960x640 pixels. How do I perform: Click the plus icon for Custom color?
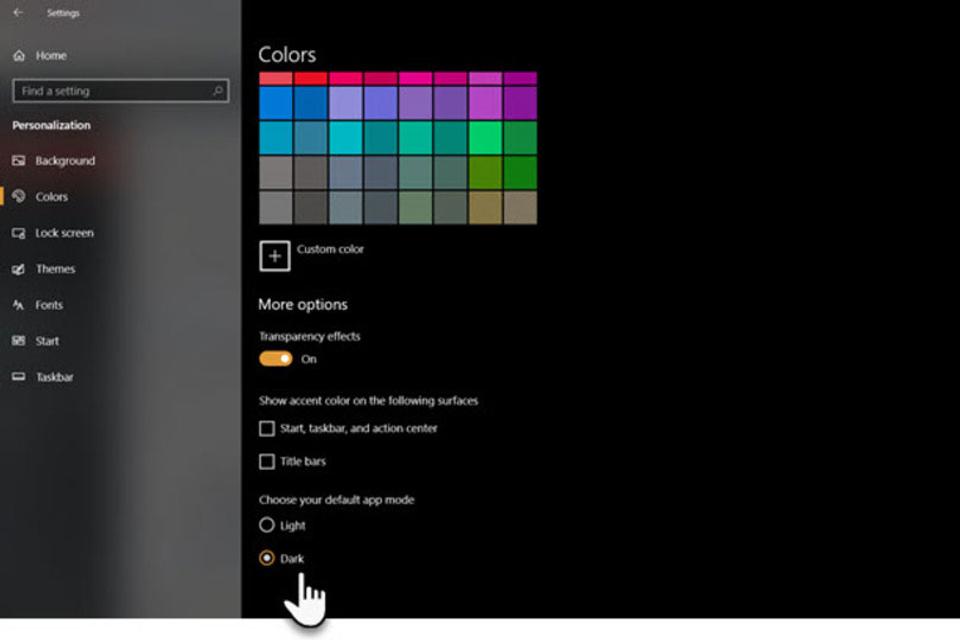pyautogui.click(x=275, y=256)
